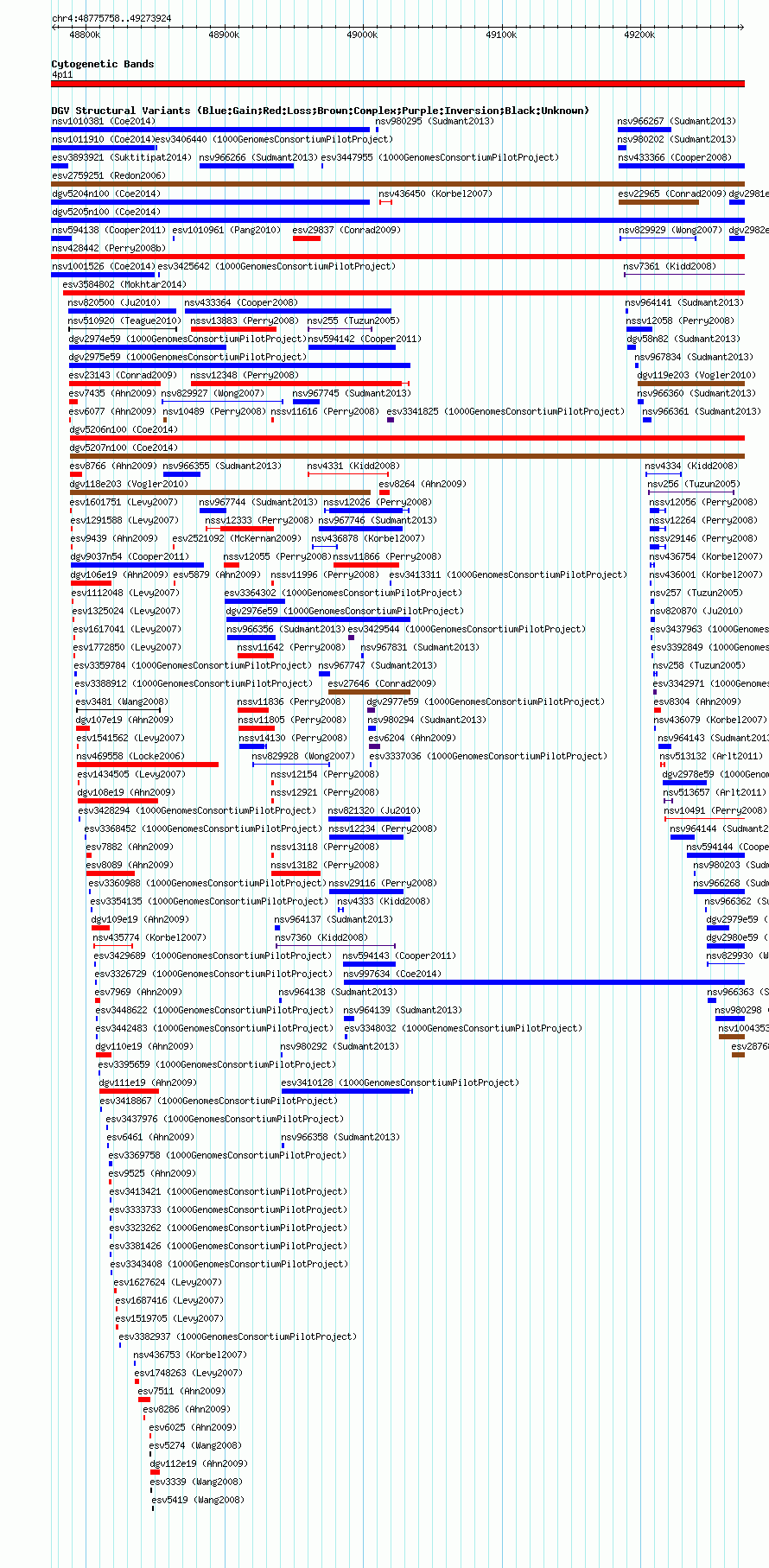Viewport: 769px width, 1568px height.
Task: Select nsv435774 (Korbel2007) label
Action: click(x=149, y=937)
